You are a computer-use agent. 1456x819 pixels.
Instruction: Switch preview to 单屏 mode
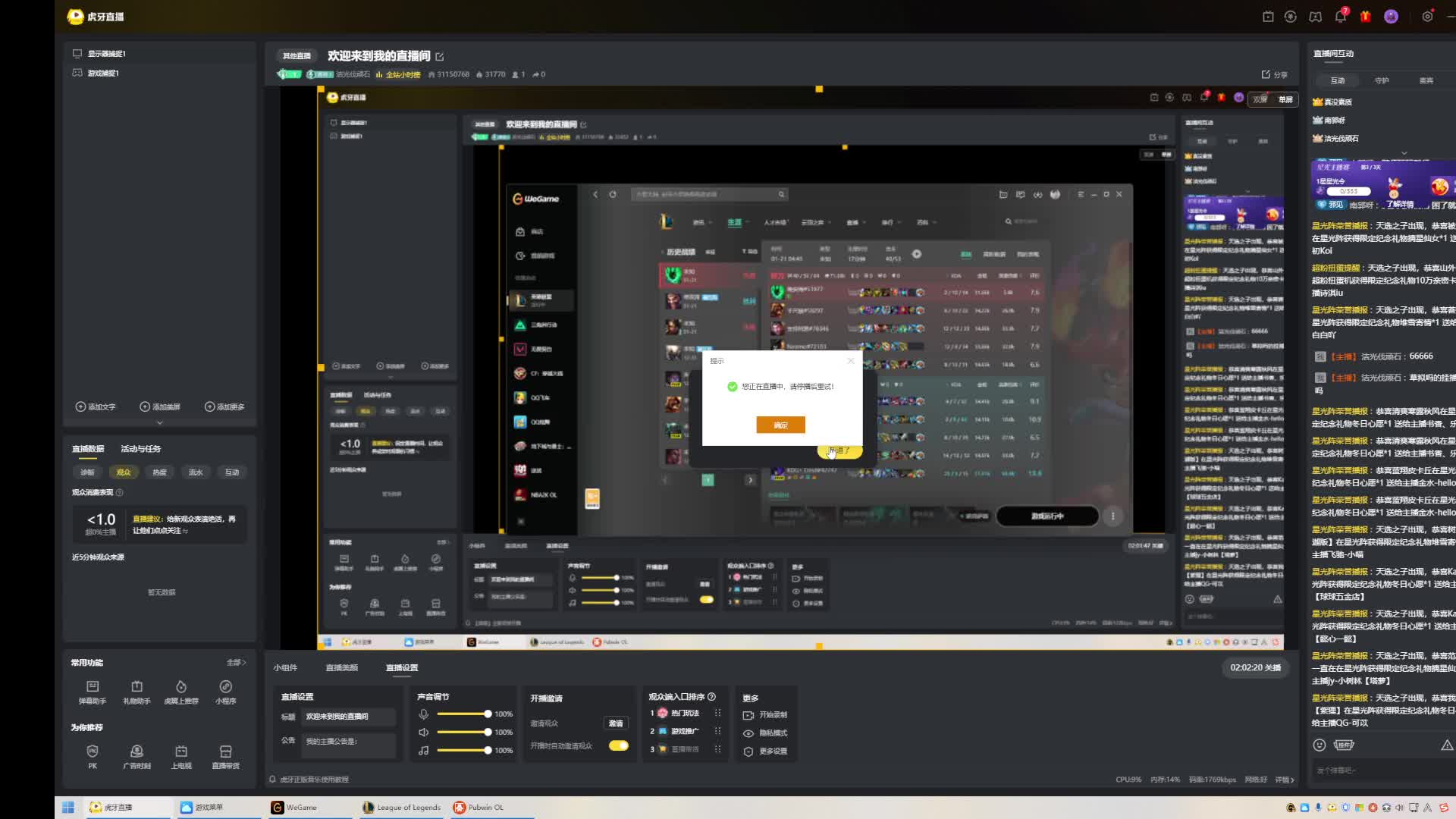coord(1285,99)
